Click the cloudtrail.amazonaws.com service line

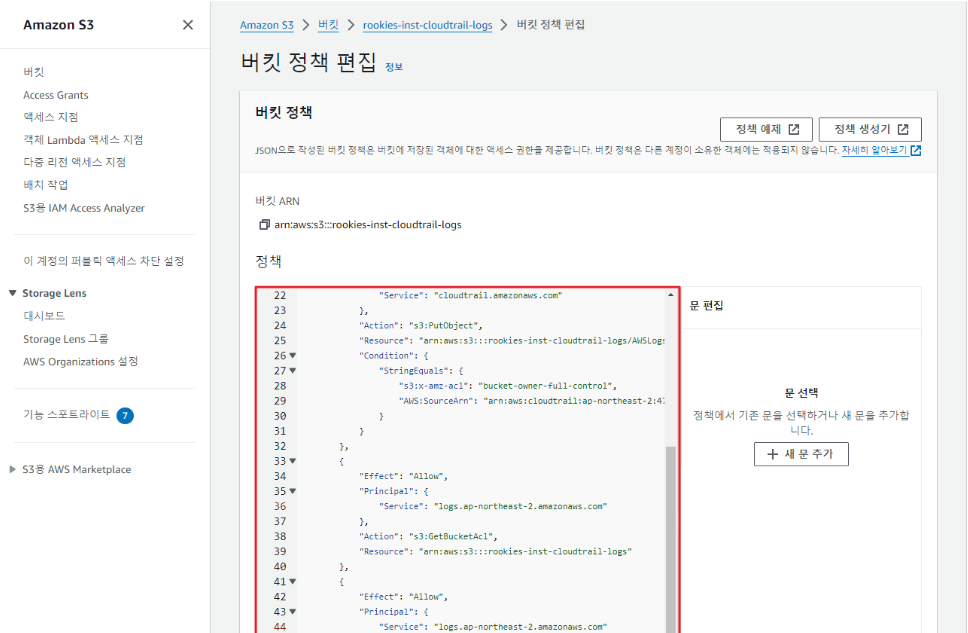point(470,295)
